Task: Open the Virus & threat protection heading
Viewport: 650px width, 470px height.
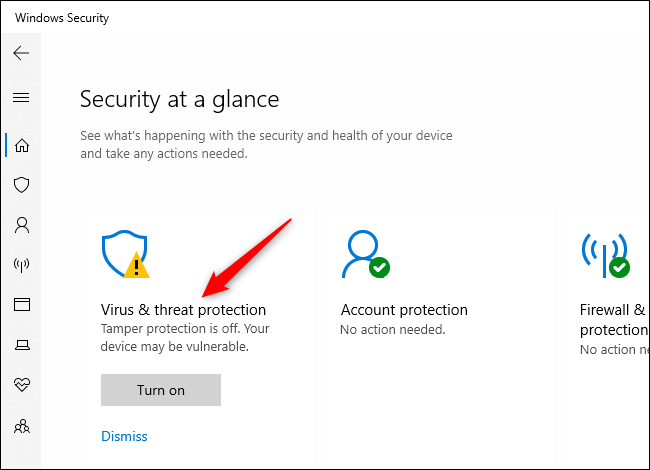Action: point(183,310)
